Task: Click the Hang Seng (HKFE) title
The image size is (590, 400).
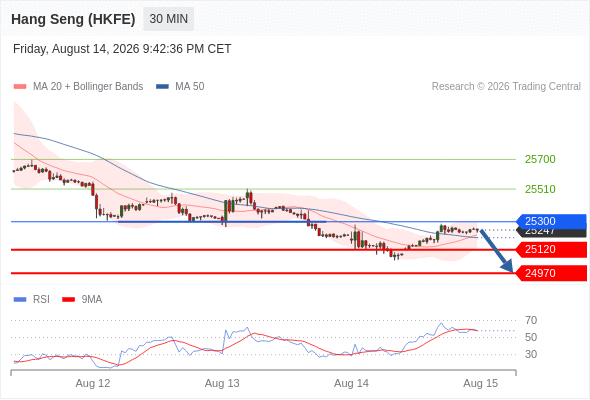Action: [x=73, y=19]
